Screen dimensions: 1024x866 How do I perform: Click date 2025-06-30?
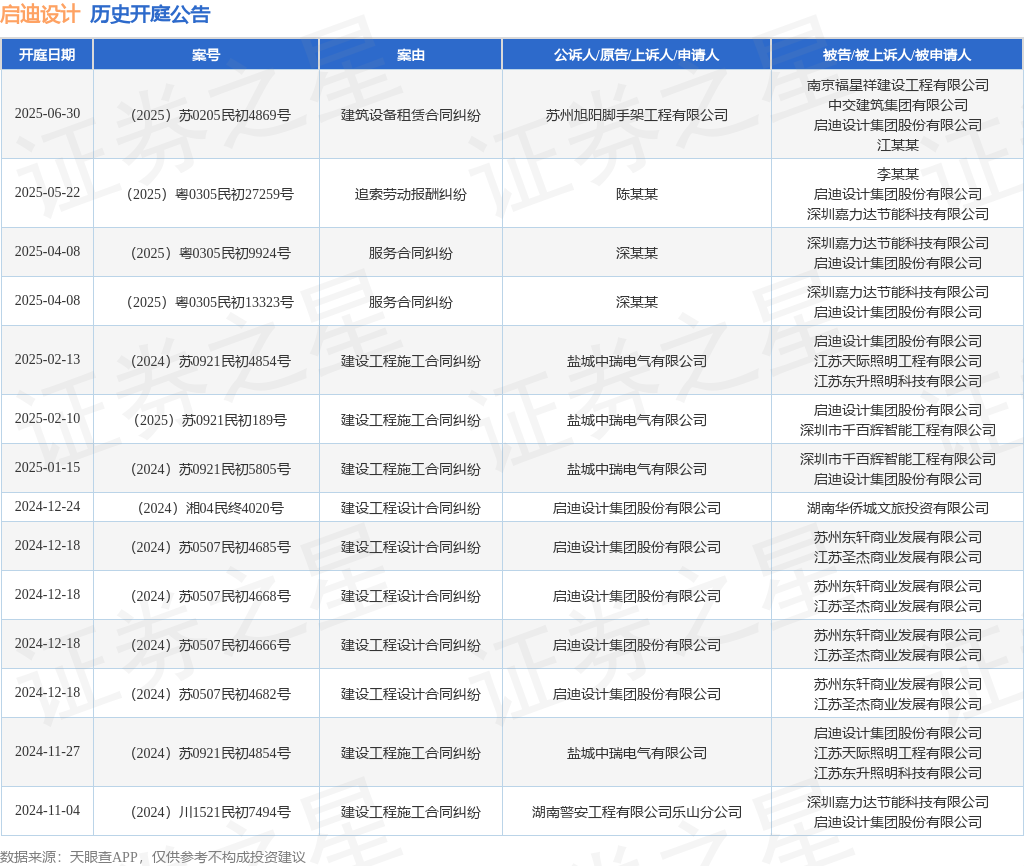tap(47, 114)
